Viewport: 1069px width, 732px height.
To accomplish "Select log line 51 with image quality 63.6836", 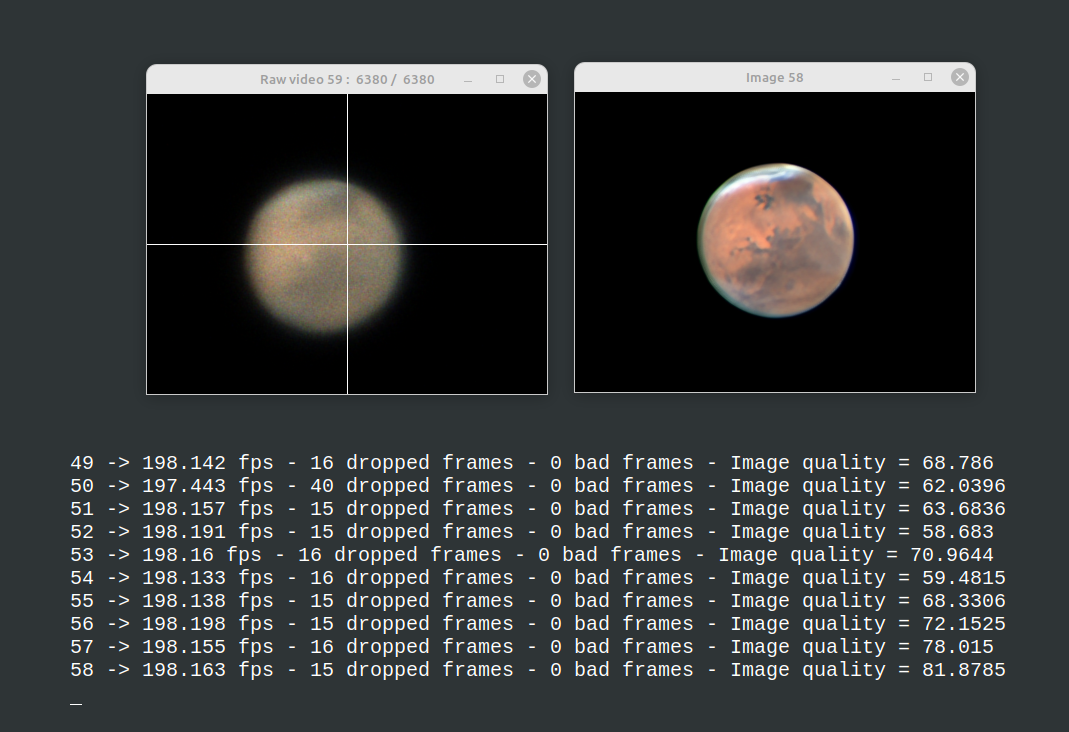I will [538, 509].
